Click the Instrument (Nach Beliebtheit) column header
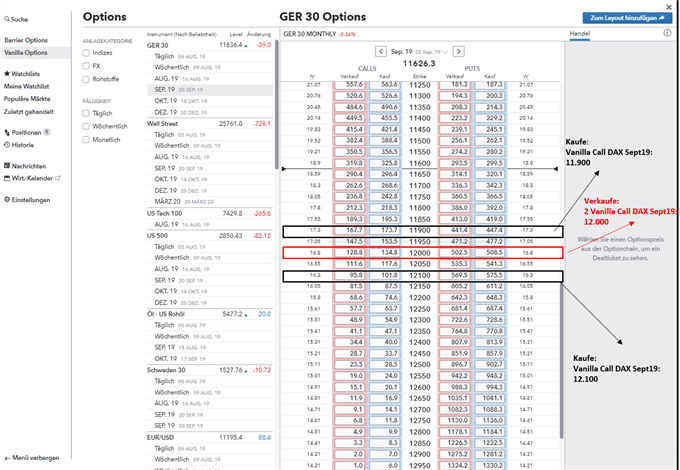 [x=181, y=34]
